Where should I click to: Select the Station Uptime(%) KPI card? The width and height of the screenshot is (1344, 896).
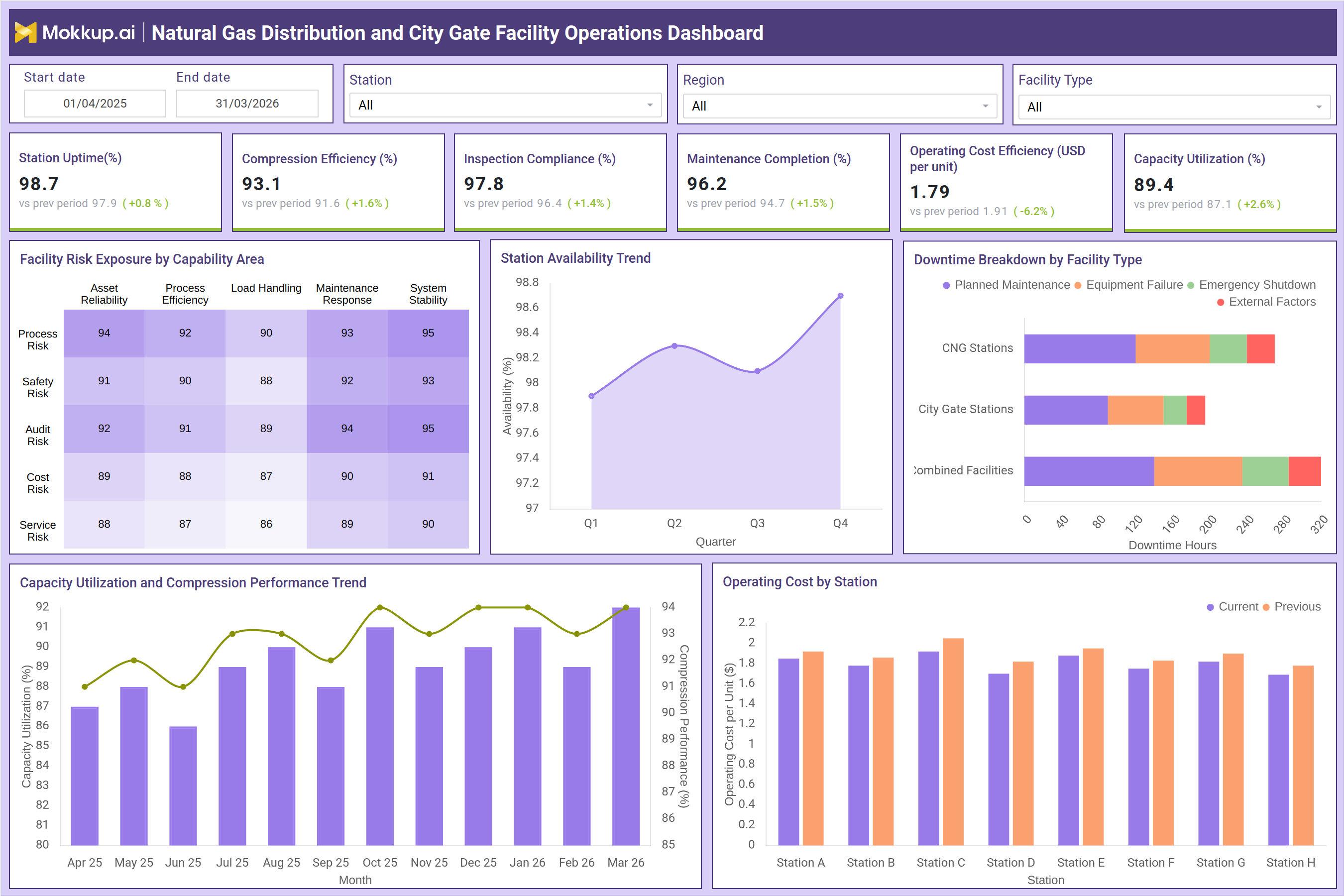[115, 182]
